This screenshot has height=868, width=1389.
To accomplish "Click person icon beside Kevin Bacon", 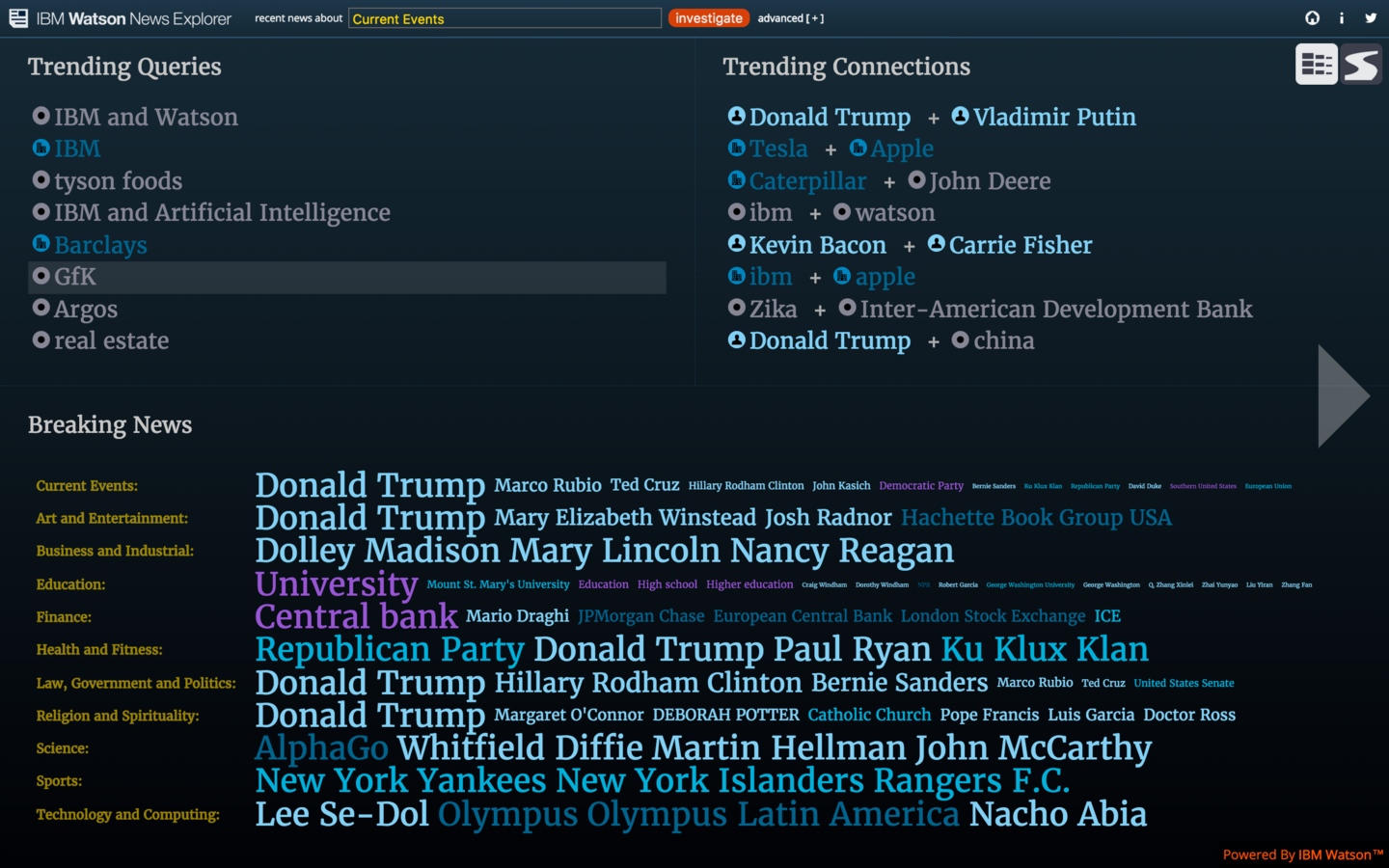I will pos(737,244).
